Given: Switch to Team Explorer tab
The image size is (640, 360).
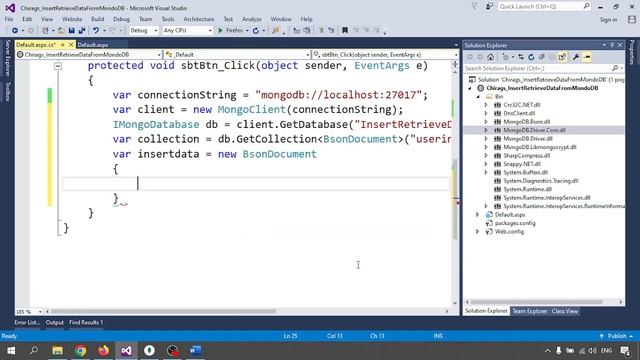Looking at the screenshot, I should pyautogui.click(x=529, y=311).
